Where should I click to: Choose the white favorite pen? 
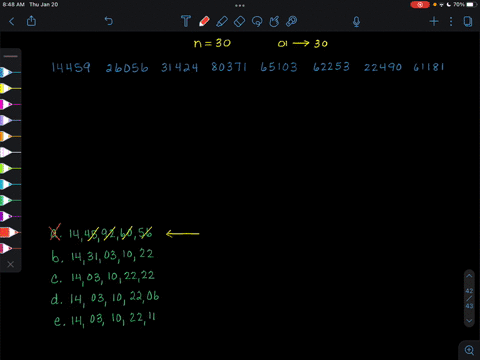10,152
